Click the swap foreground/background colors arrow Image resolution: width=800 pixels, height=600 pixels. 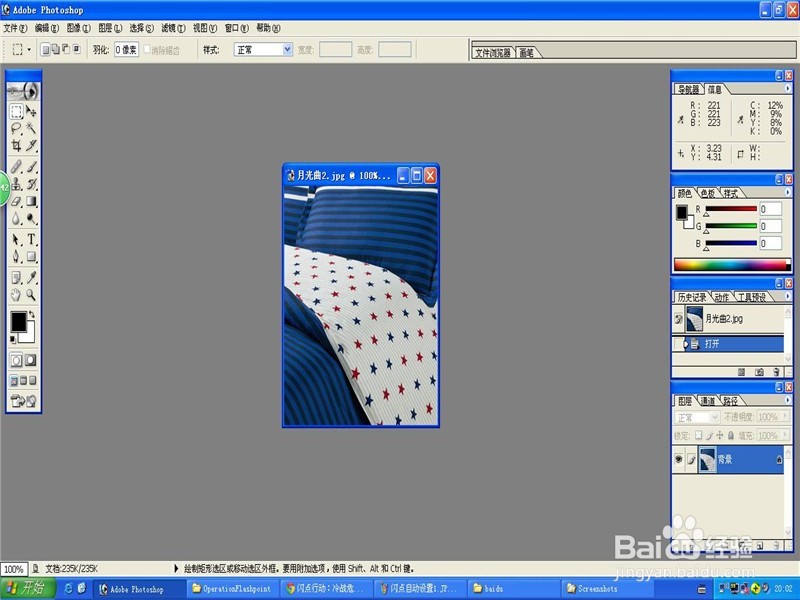[x=32, y=314]
